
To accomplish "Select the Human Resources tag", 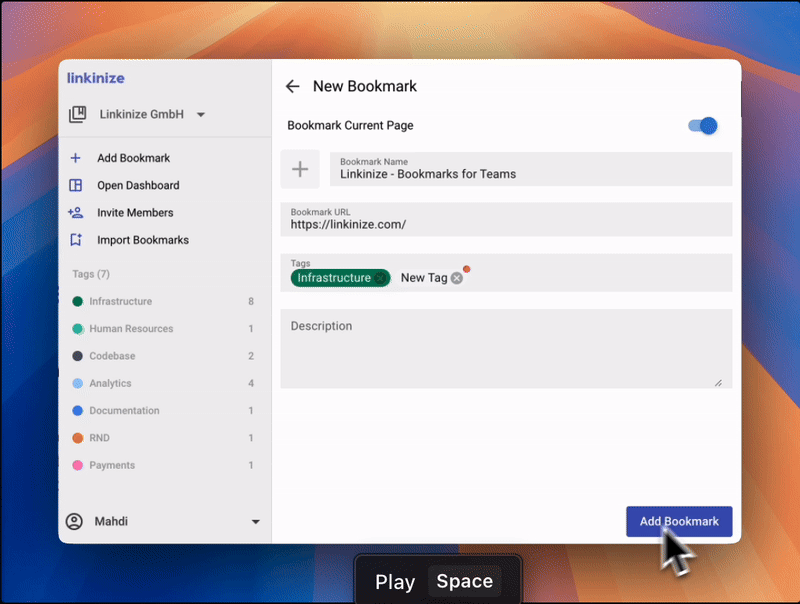I will 131,329.
